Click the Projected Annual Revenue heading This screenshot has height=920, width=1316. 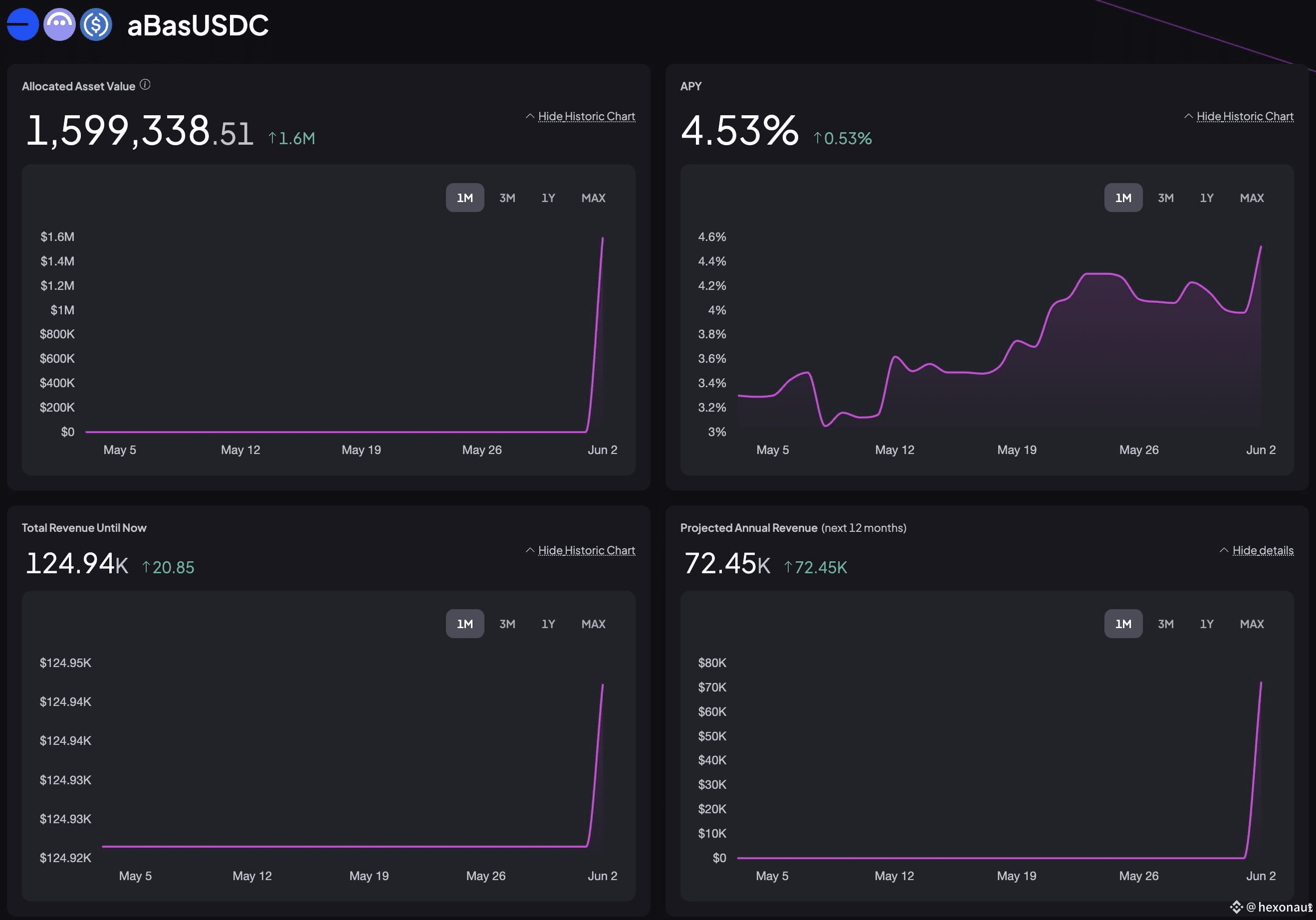tap(749, 528)
